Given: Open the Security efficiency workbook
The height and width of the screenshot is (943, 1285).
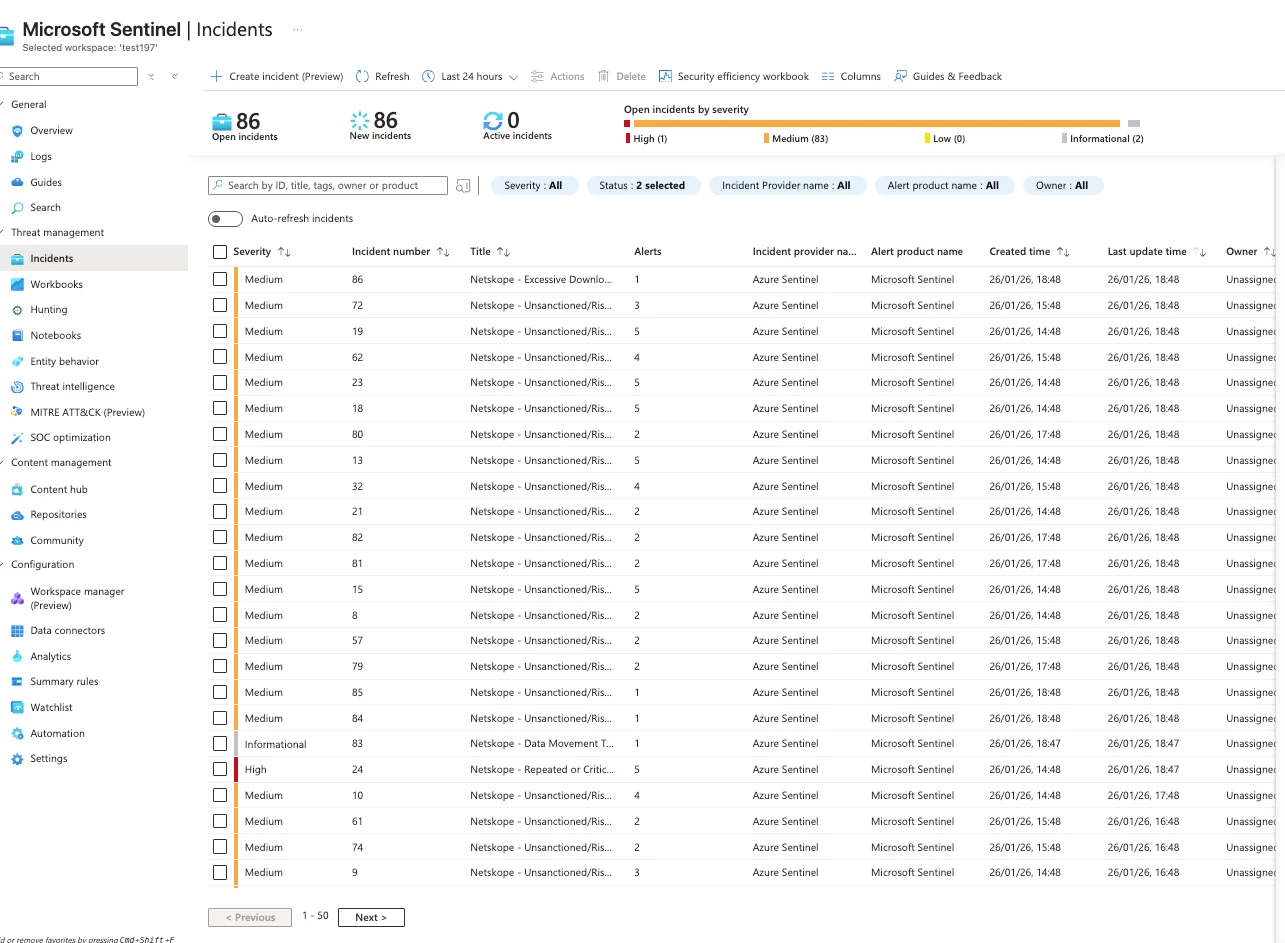Looking at the screenshot, I should 734,76.
